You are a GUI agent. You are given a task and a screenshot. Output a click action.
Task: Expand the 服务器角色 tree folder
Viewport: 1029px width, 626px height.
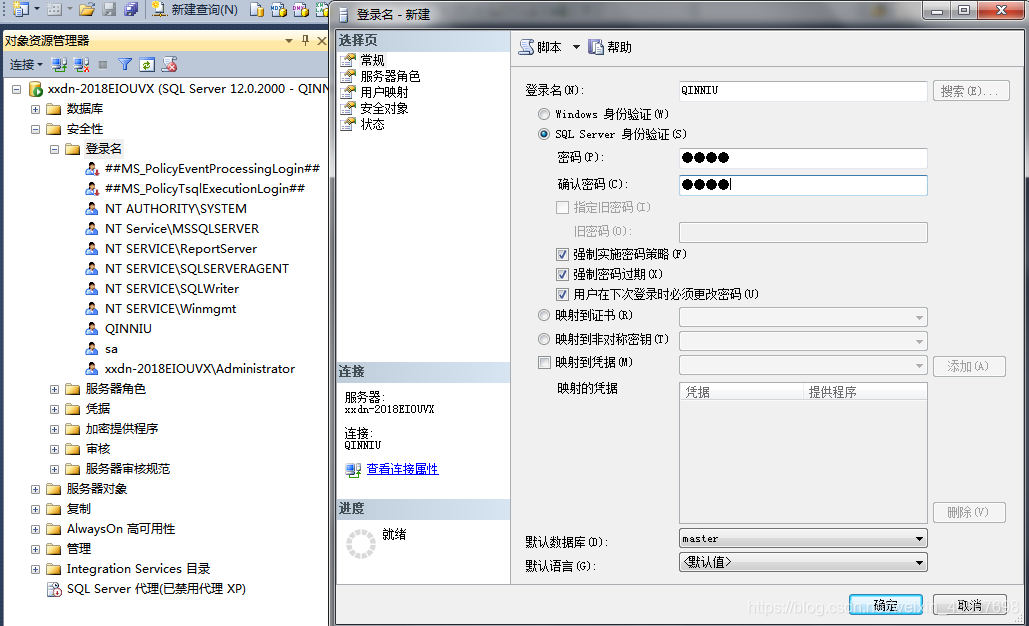coord(54,389)
